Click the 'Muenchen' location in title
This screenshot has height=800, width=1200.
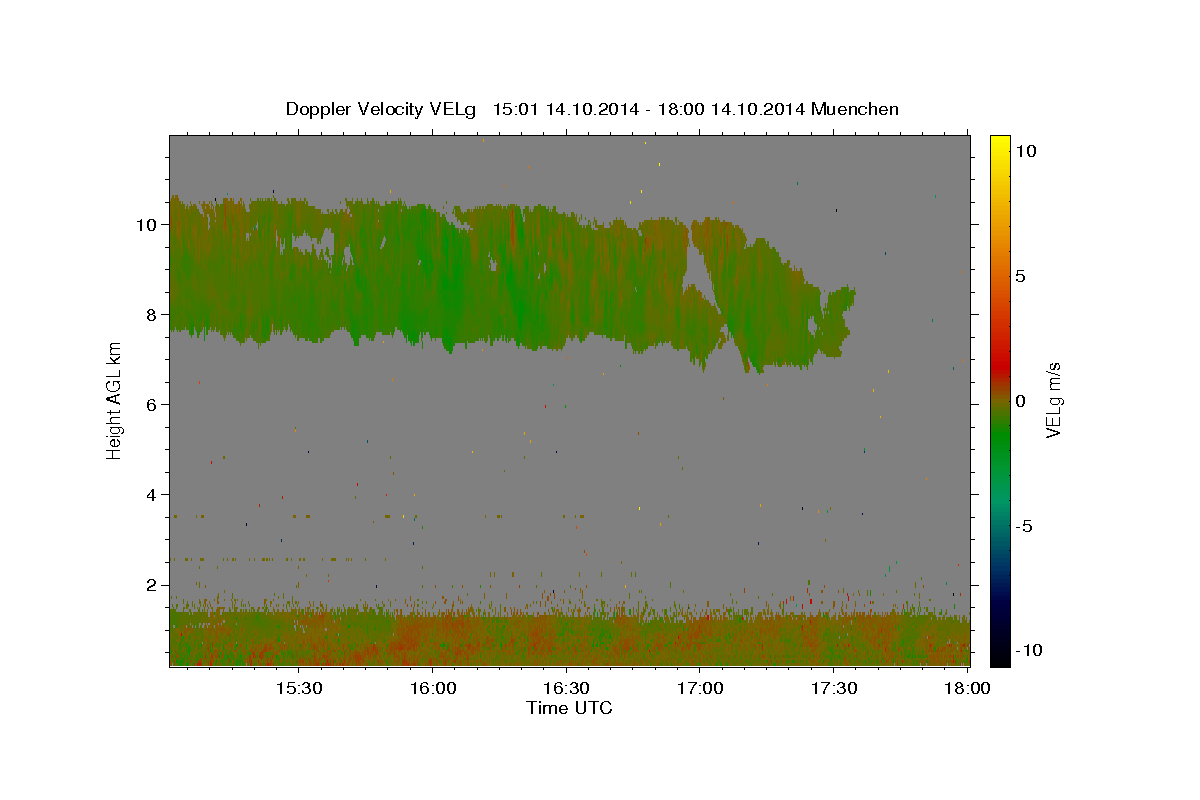[x=855, y=109]
